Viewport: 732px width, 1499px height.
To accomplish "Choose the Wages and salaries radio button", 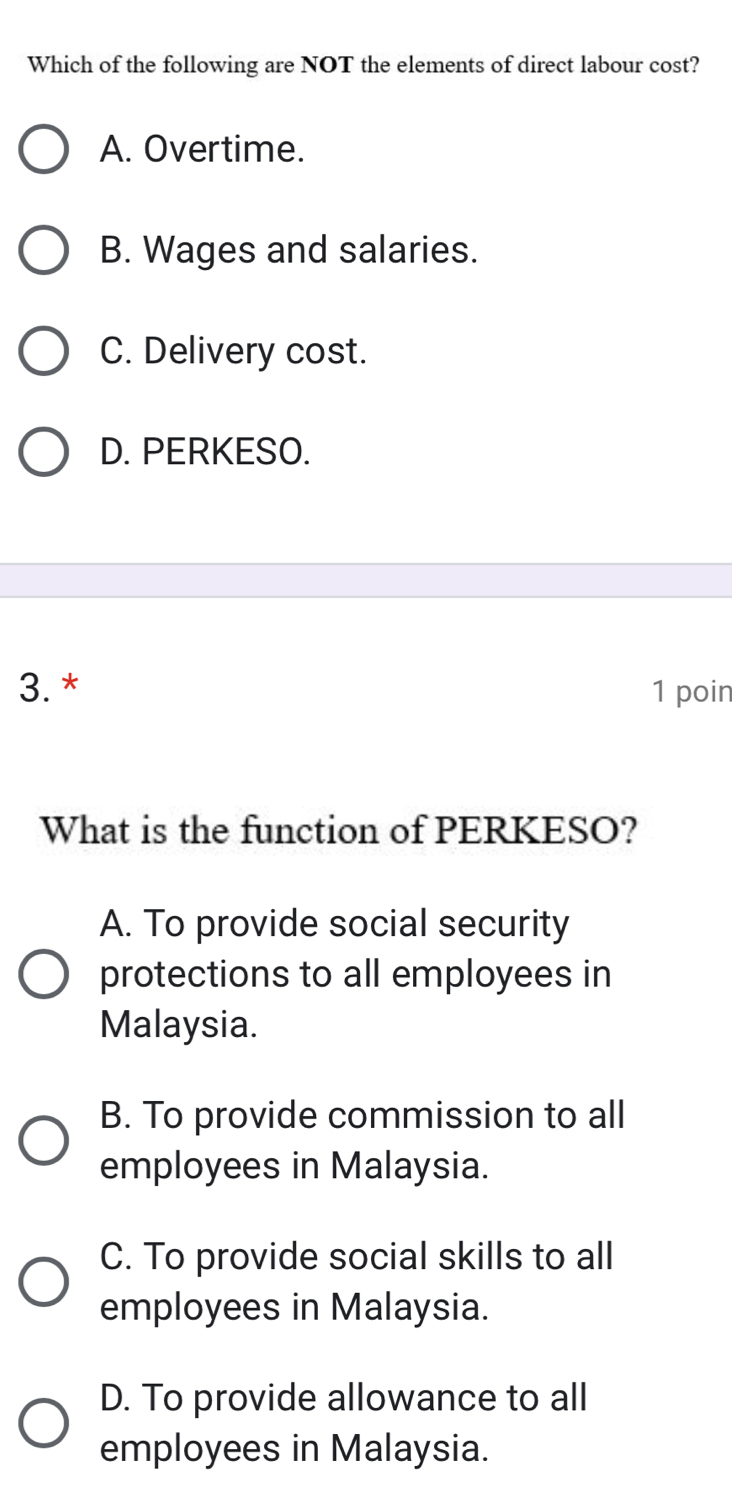I will click(44, 251).
